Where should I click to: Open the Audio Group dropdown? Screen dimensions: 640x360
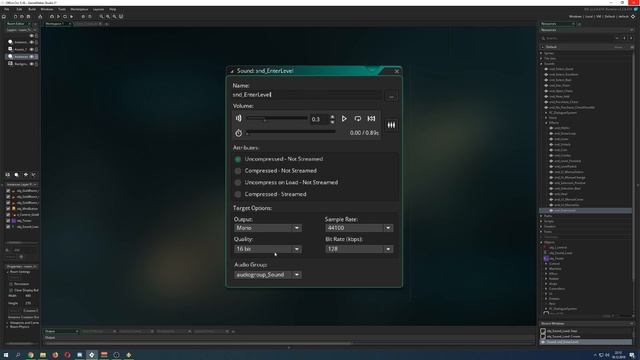[x=268, y=275]
